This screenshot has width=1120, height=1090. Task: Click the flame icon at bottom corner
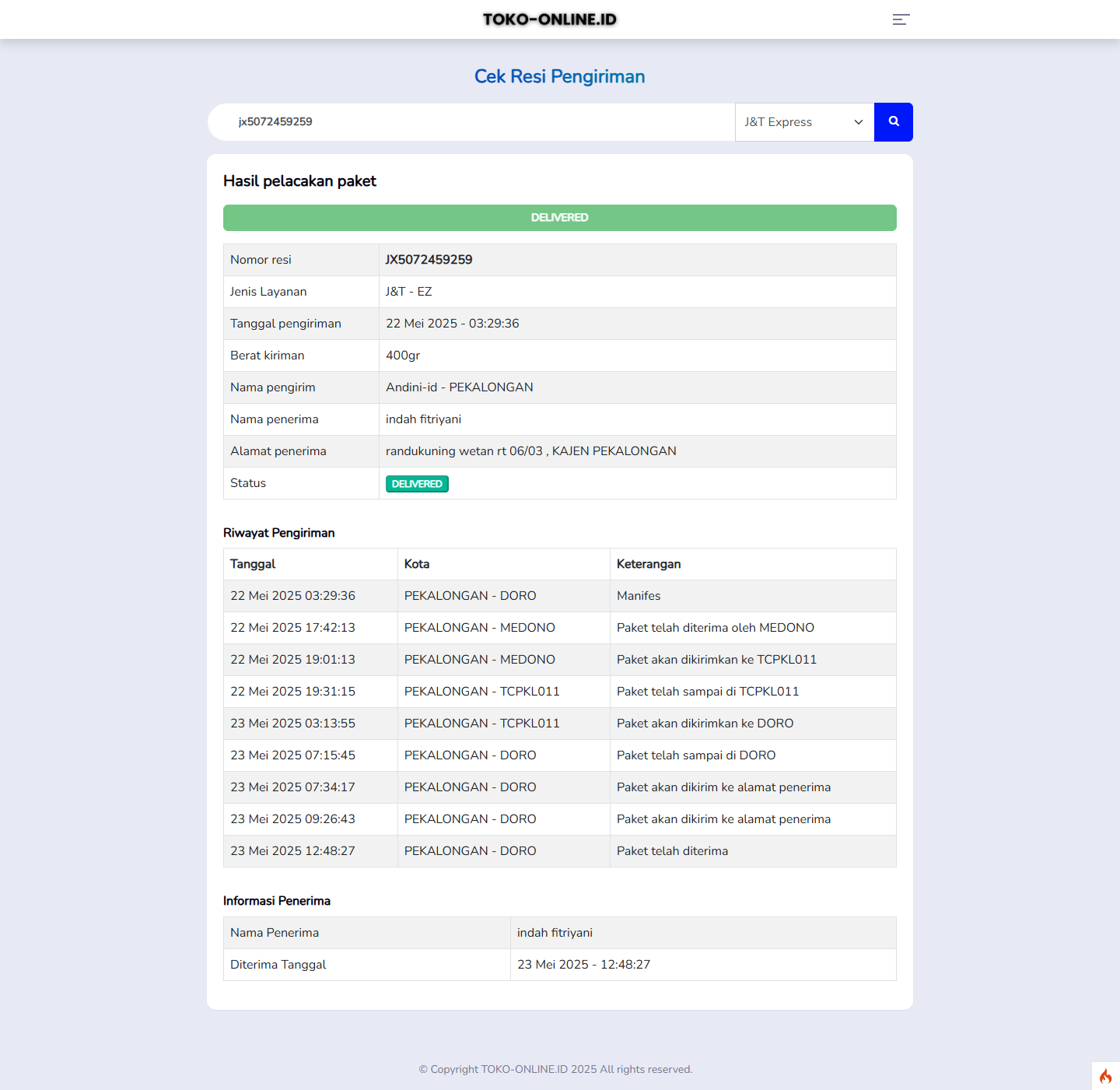coord(1105,1076)
